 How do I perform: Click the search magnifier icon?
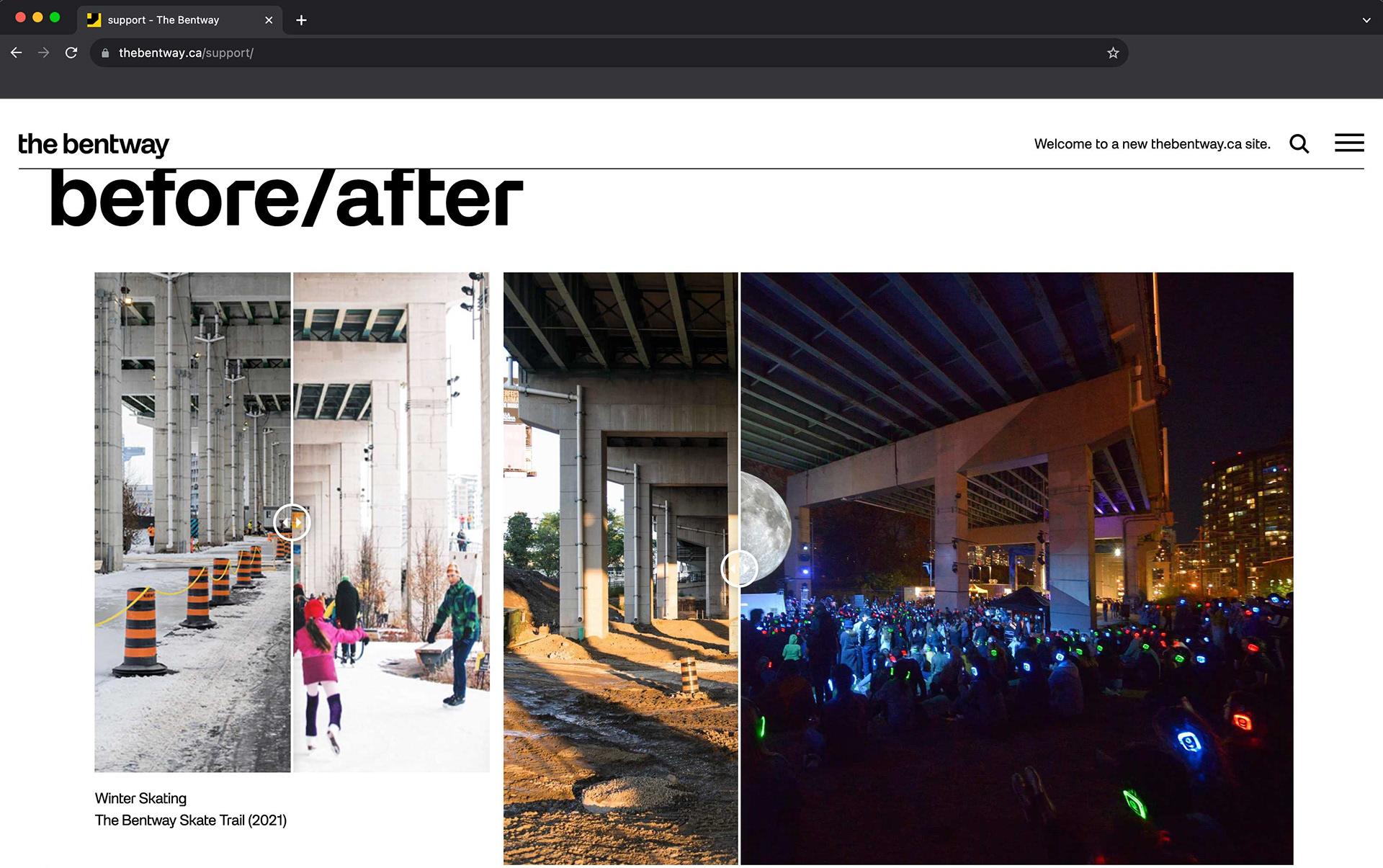(1299, 144)
